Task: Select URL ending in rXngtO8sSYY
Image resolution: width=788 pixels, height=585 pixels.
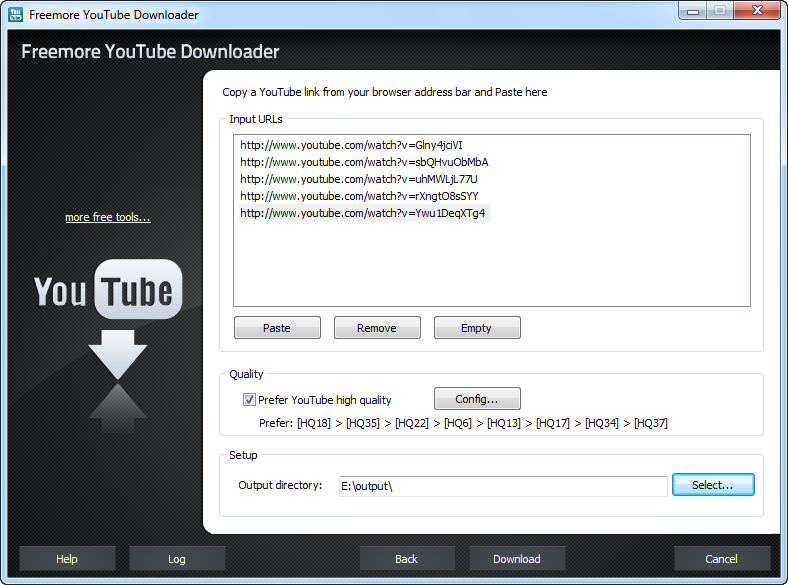Action: click(359, 196)
